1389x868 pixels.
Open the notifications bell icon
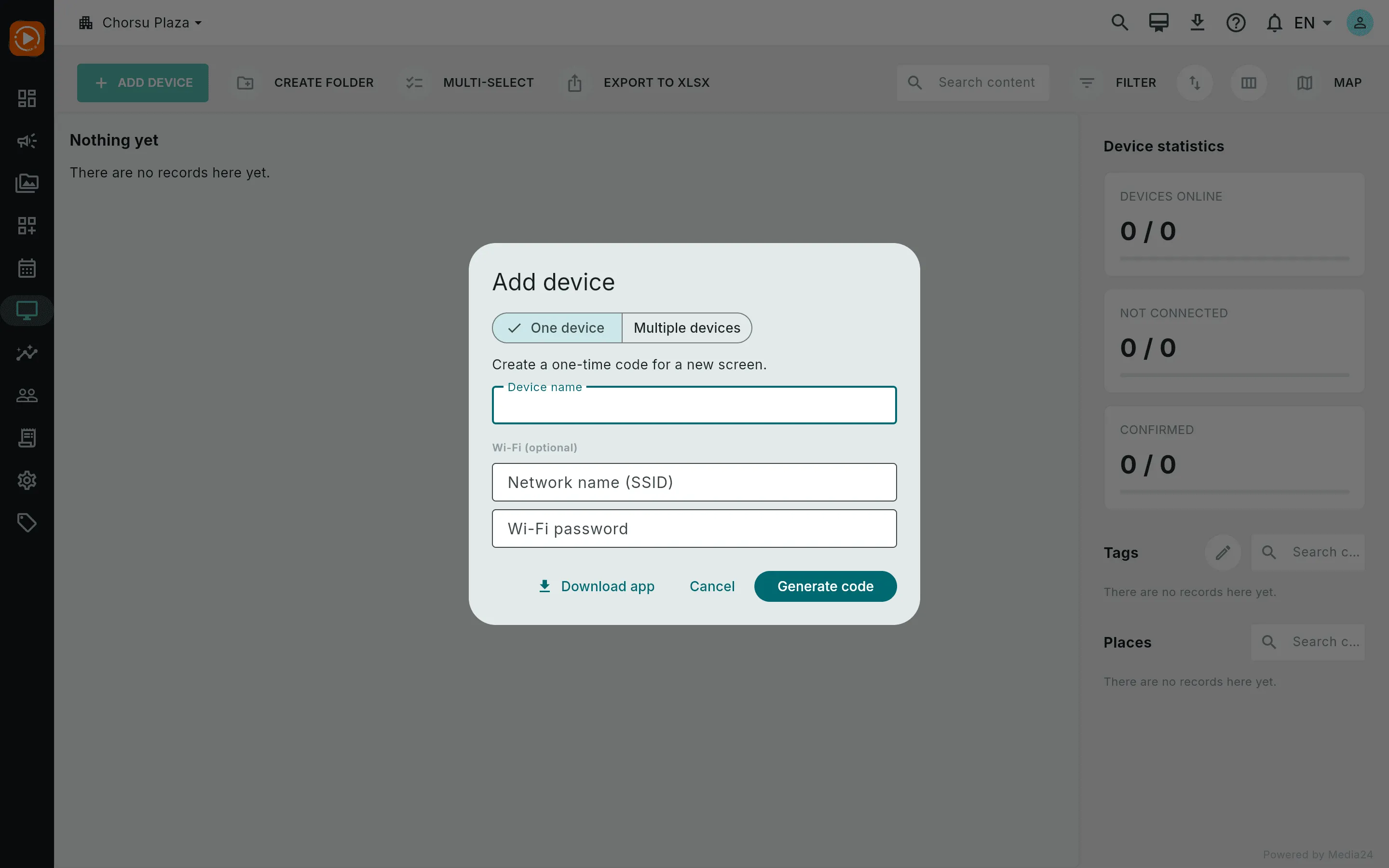(x=1274, y=23)
